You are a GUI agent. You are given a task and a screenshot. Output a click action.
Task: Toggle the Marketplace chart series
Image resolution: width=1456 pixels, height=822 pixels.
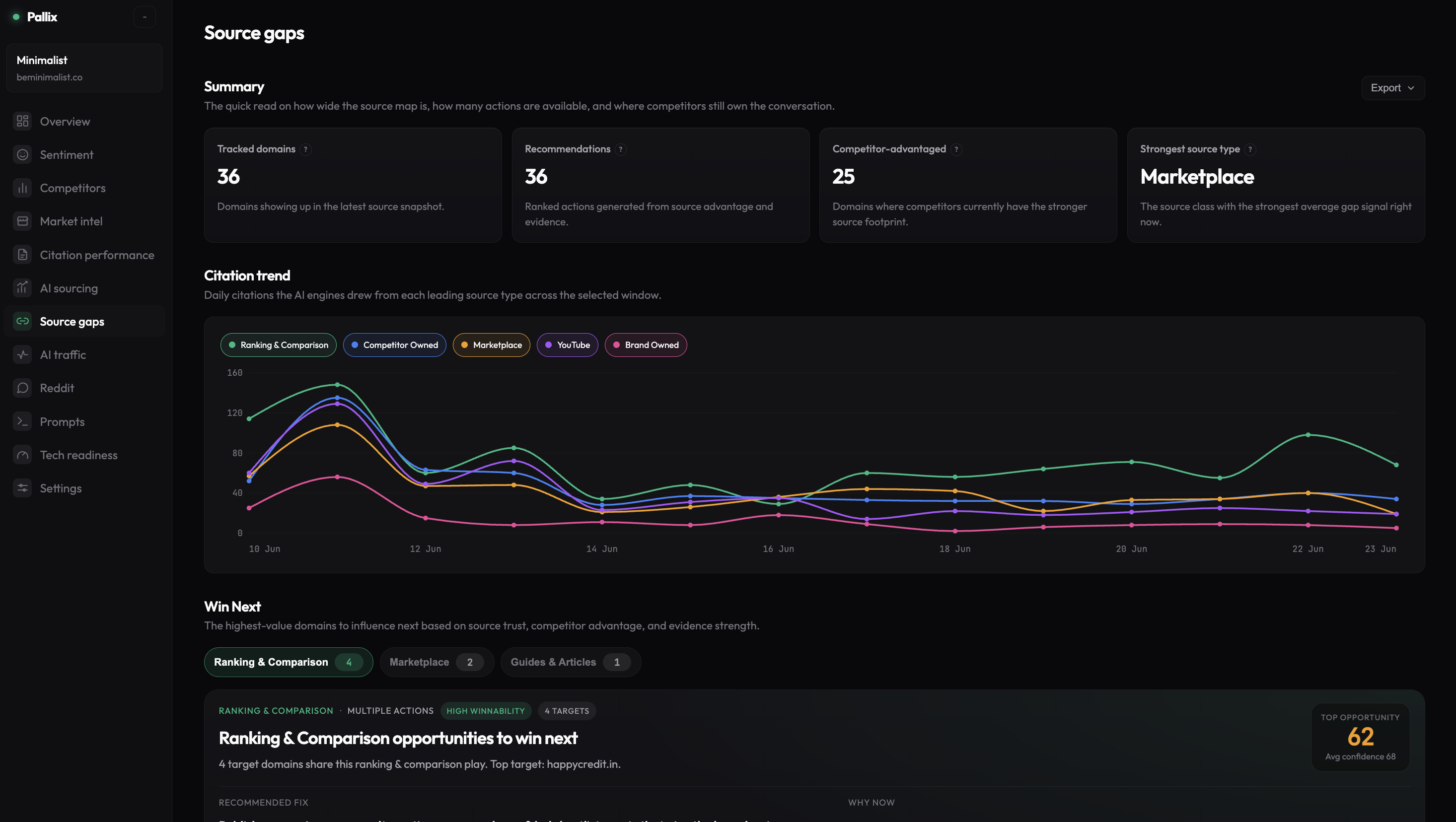pos(491,344)
